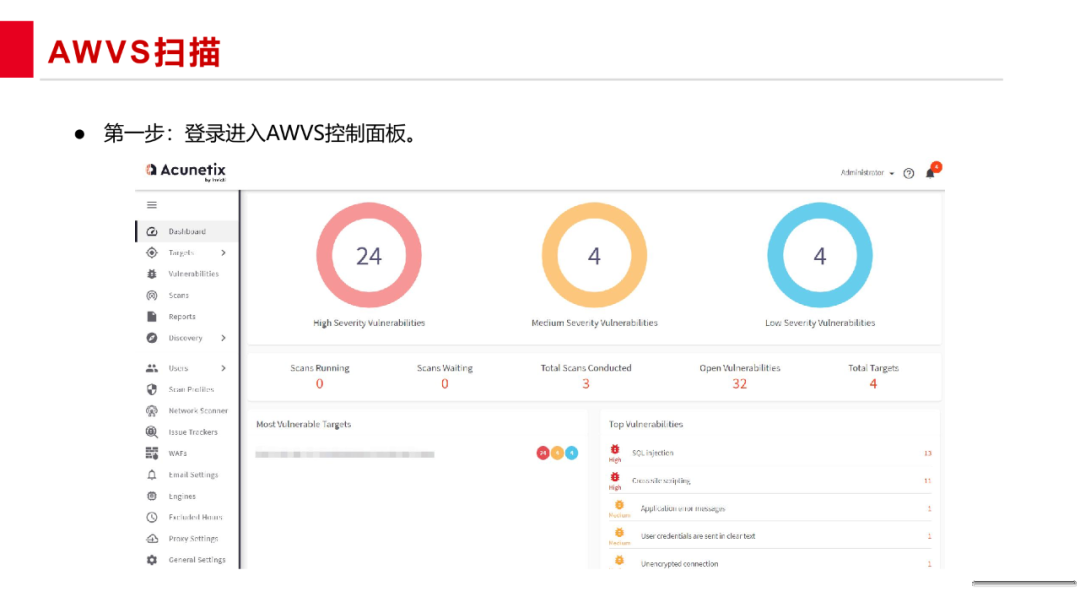Click the red 24 high-count badge

(x=543, y=453)
